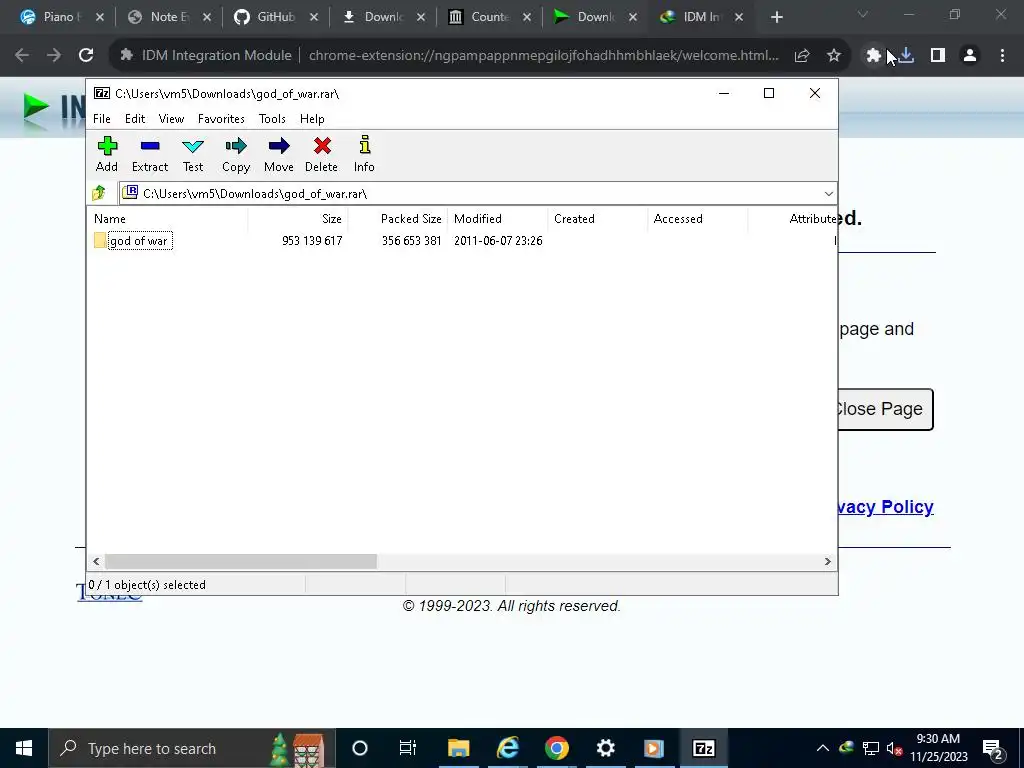This screenshot has height=768, width=1024.
Task: Show hidden system tray icons
Action: click(x=823, y=748)
